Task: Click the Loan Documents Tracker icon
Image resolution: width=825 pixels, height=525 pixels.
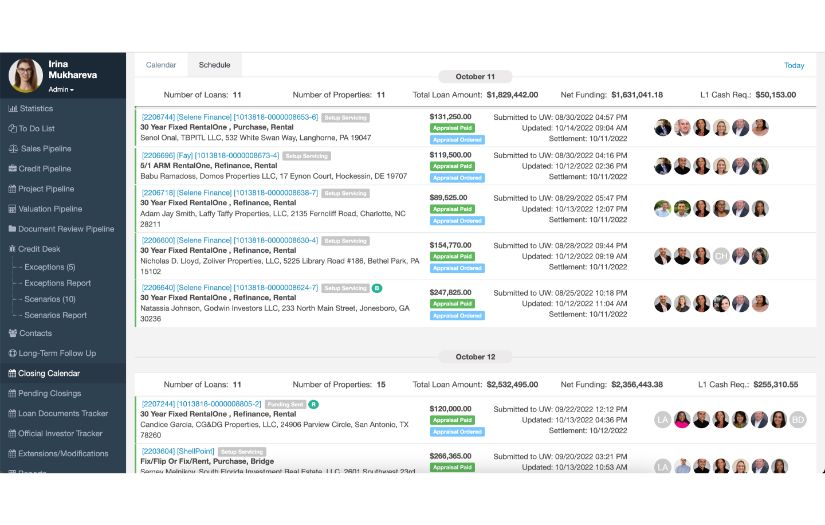Action: point(12,413)
